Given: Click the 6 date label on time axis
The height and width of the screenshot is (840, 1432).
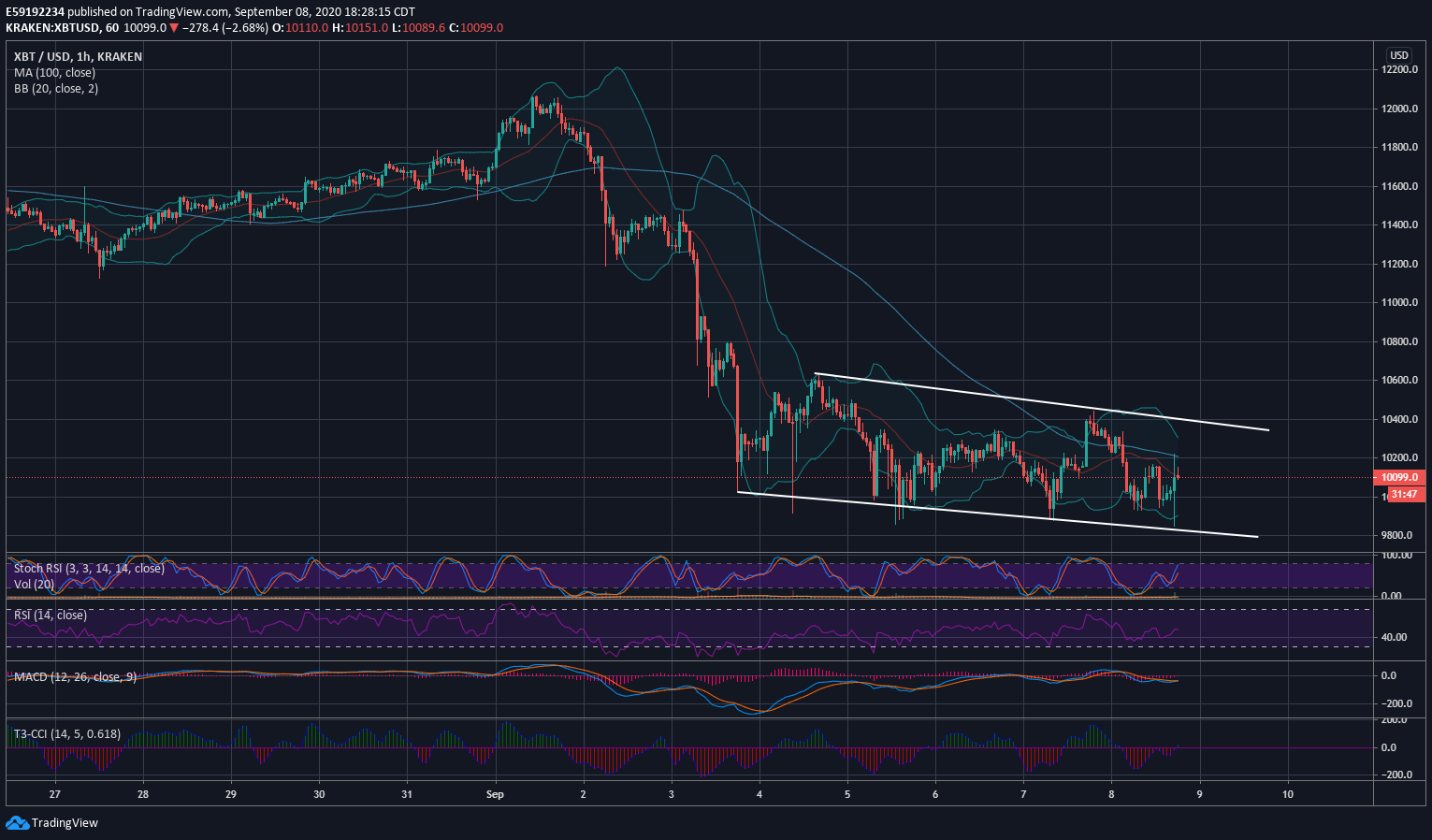Looking at the screenshot, I should click(935, 795).
